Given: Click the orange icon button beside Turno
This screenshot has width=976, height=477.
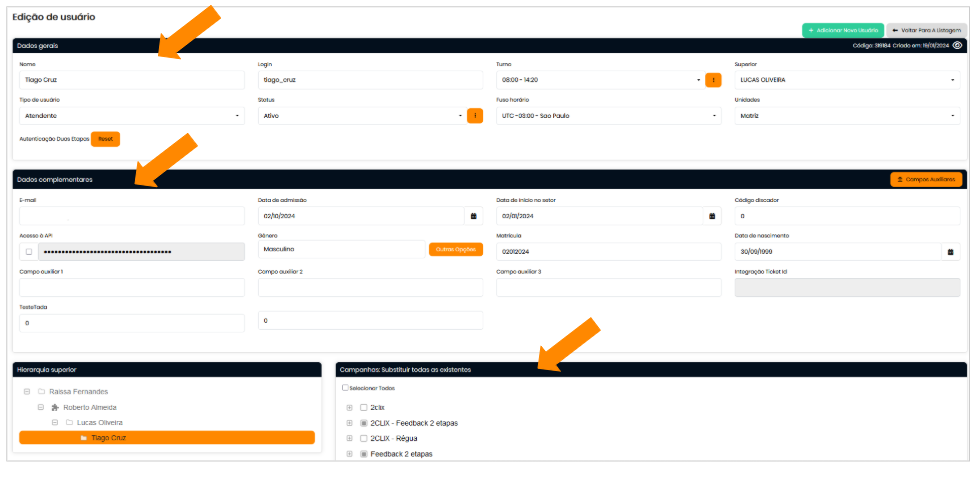Looking at the screenshot, I should click(x=713, y=80).
